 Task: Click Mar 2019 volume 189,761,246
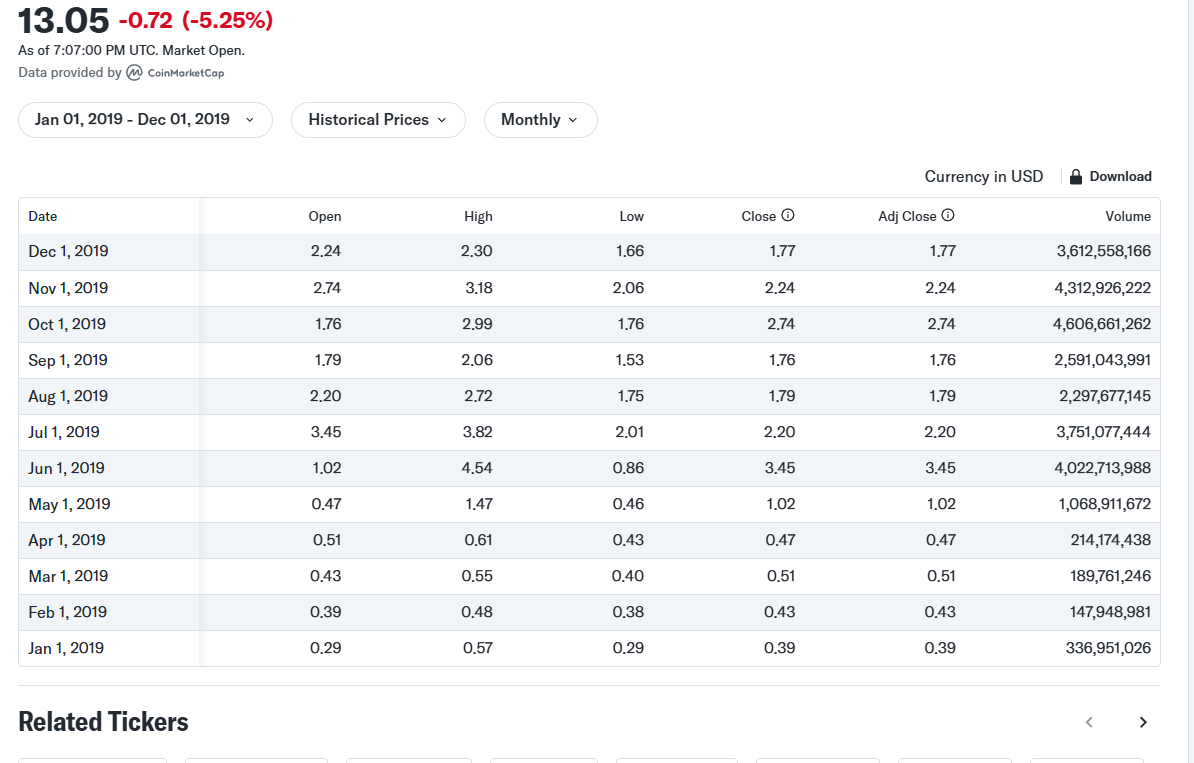(x=1111, y=576)
